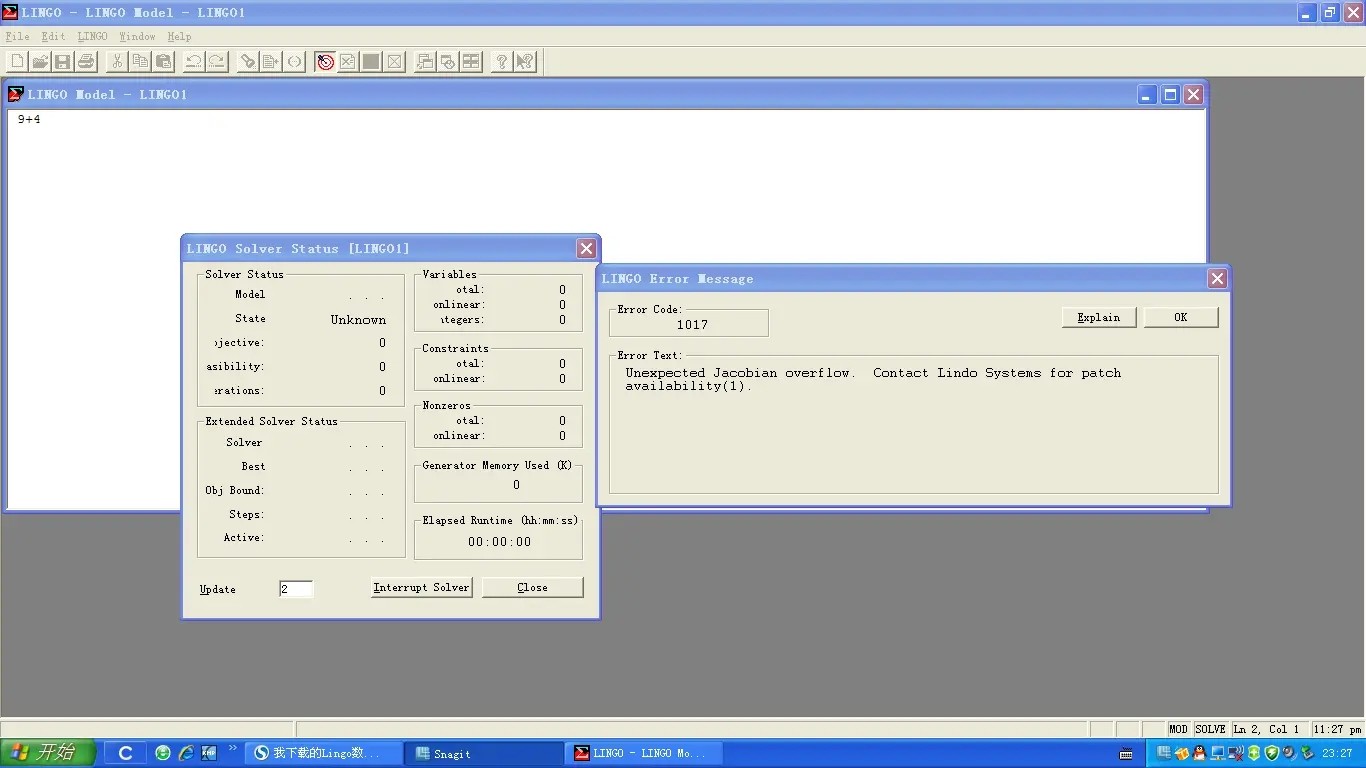Open a file using the folder toolbar icon
This screenshot has height=768, width=1366.
coord(40,62)
